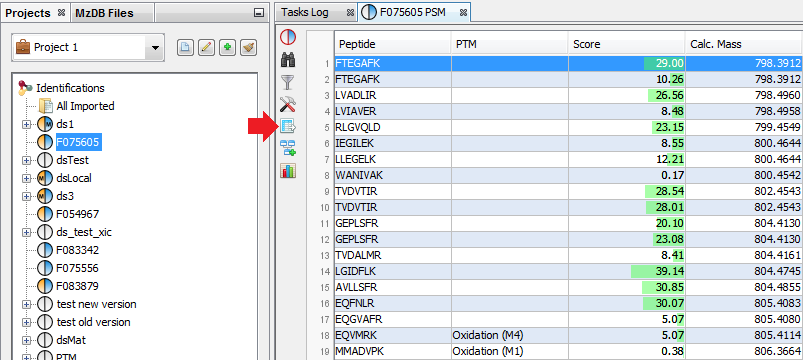Viewport: 803px width, 360px height.
Task: Click the half-circle dataset icon in PSM toolbar
Action: (x=288, y=38)
